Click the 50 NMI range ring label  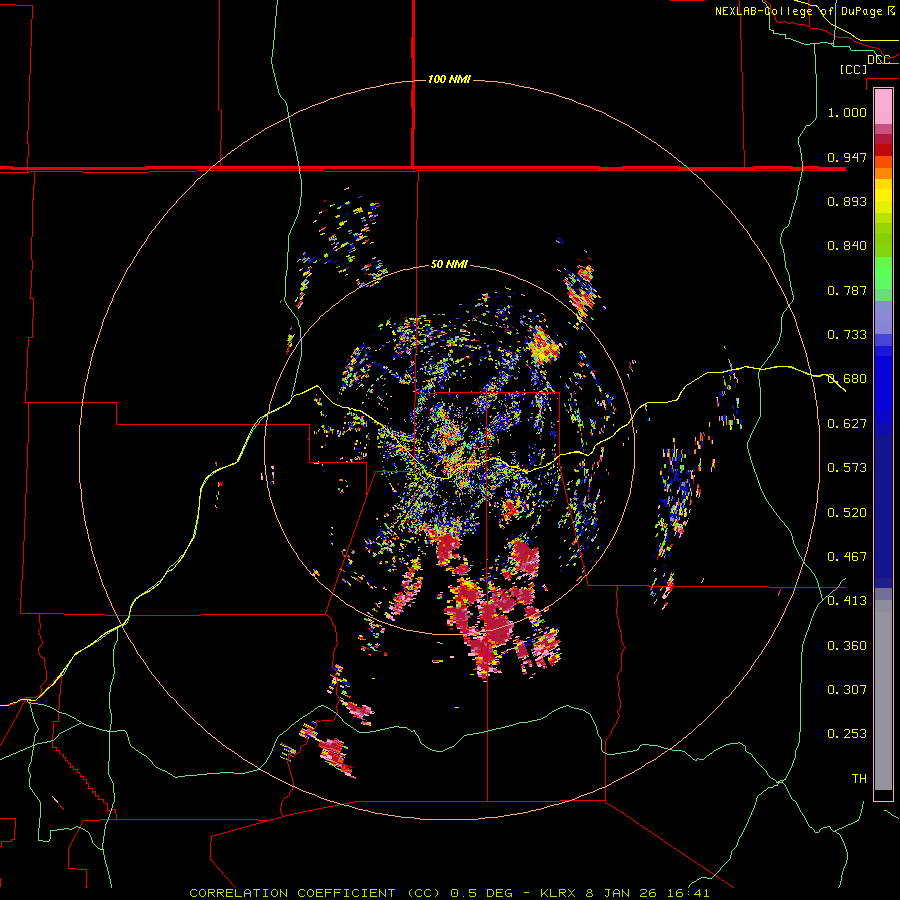[449, 264]
